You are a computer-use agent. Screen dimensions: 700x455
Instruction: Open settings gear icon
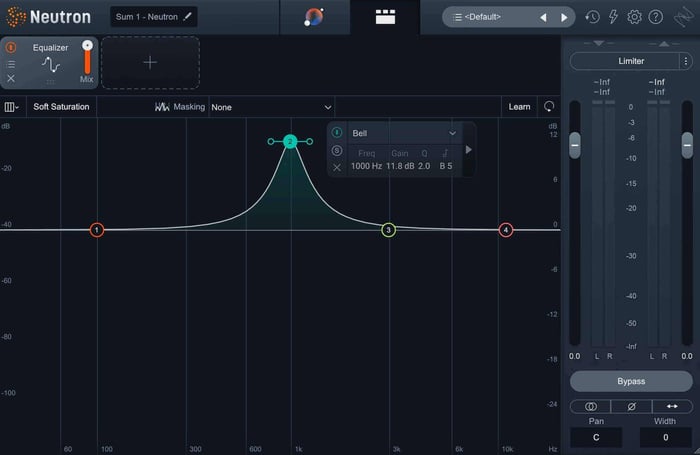click(634, 17)
